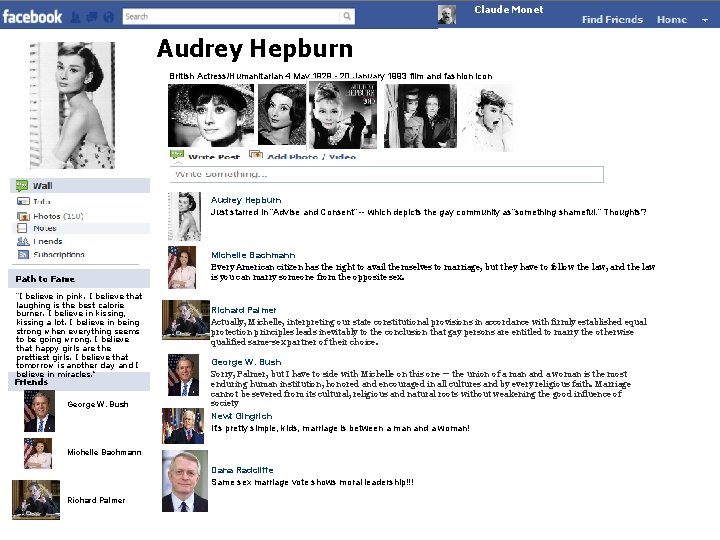Click the Path to Fame heading

[x=45, y=279]
